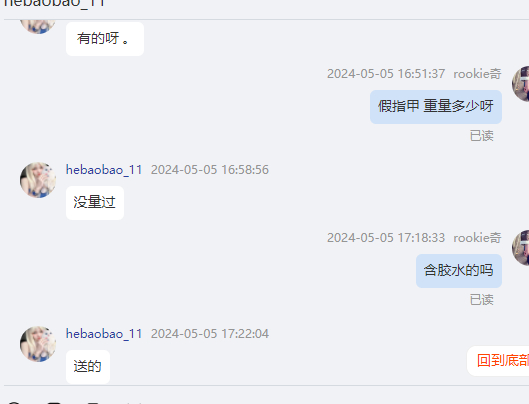Select the 送的 message bubble
Viewport: 529px width, 404px height.
tap(88, 367)
